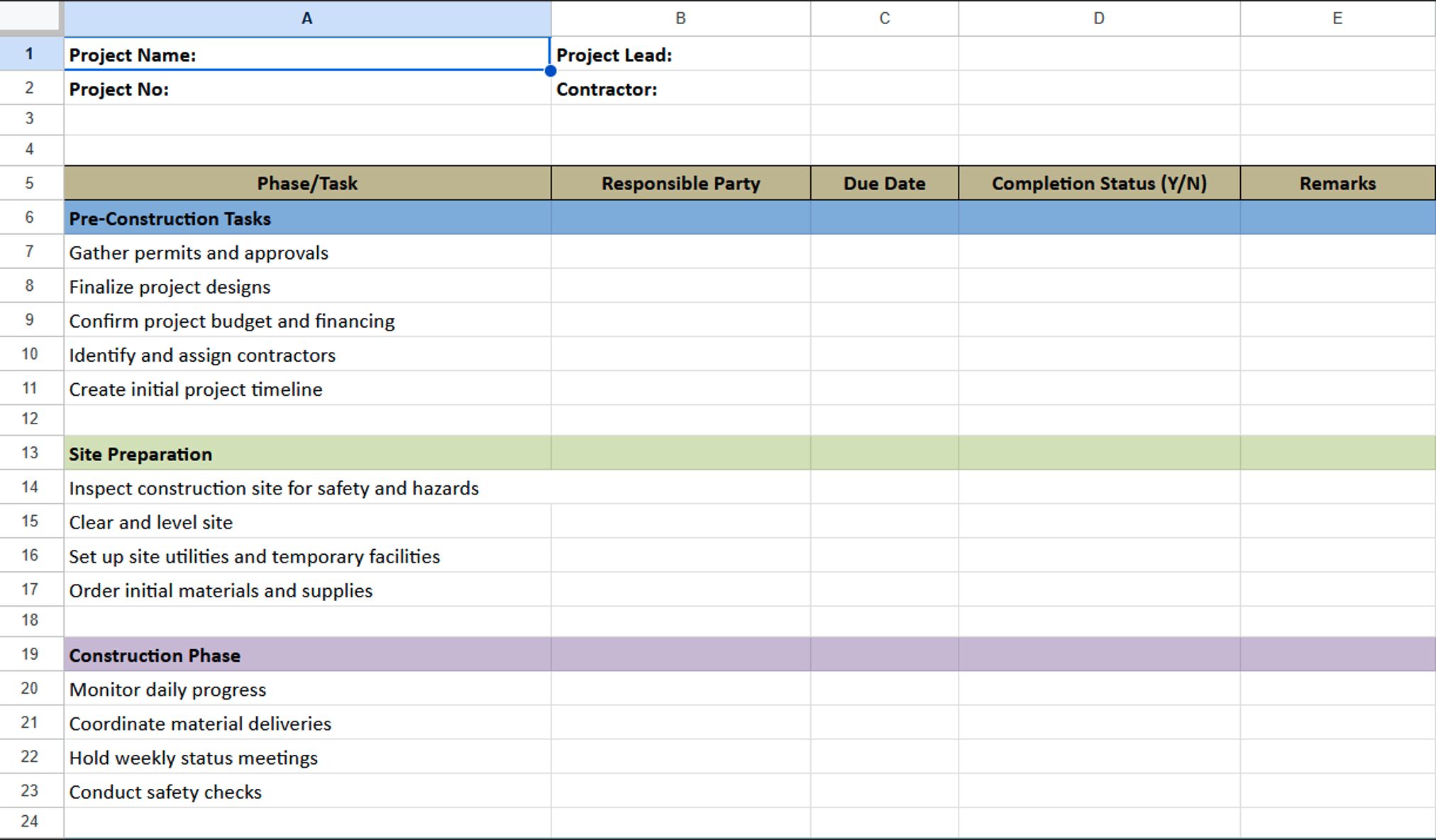Click the 'Contractor:' cell
The height and width of the screenshot is (840, 1436).
(x=680, y=89)
